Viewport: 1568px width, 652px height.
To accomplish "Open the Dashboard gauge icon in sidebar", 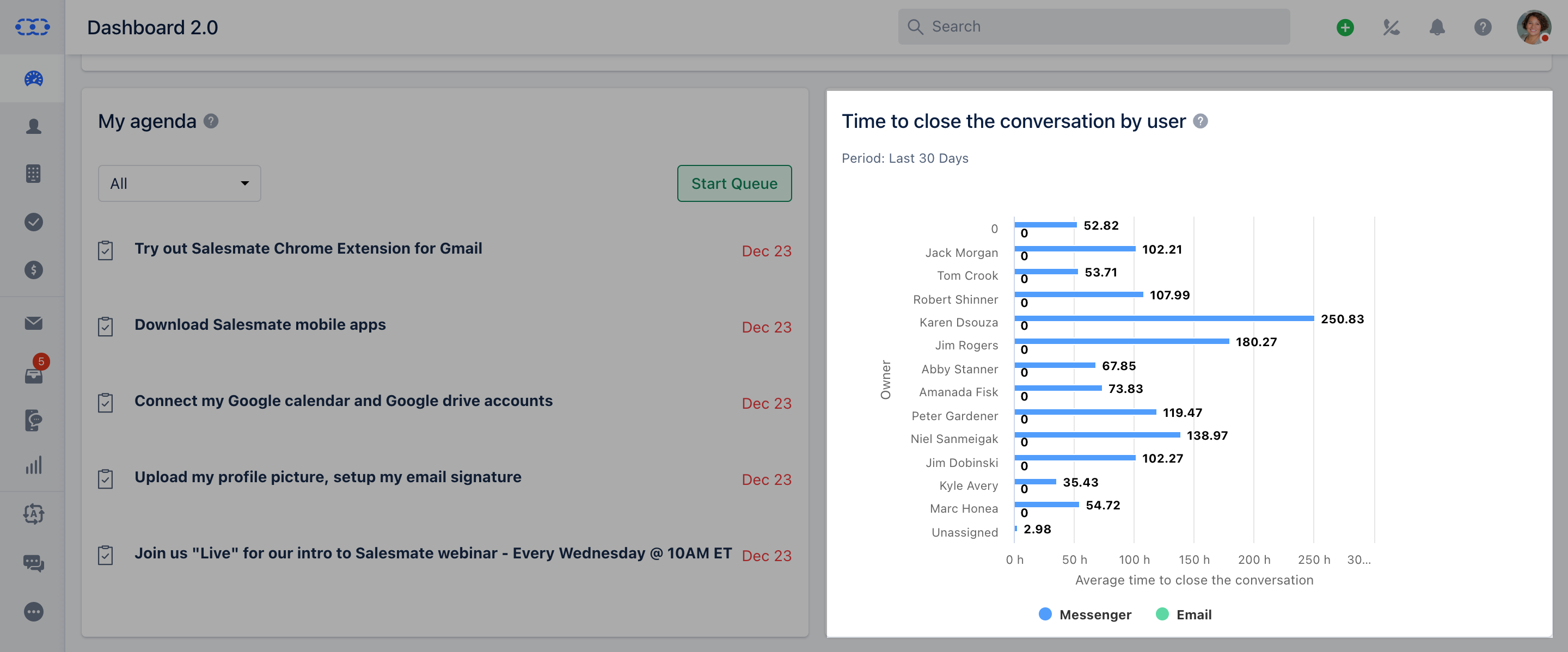I will tap(33, 78).
